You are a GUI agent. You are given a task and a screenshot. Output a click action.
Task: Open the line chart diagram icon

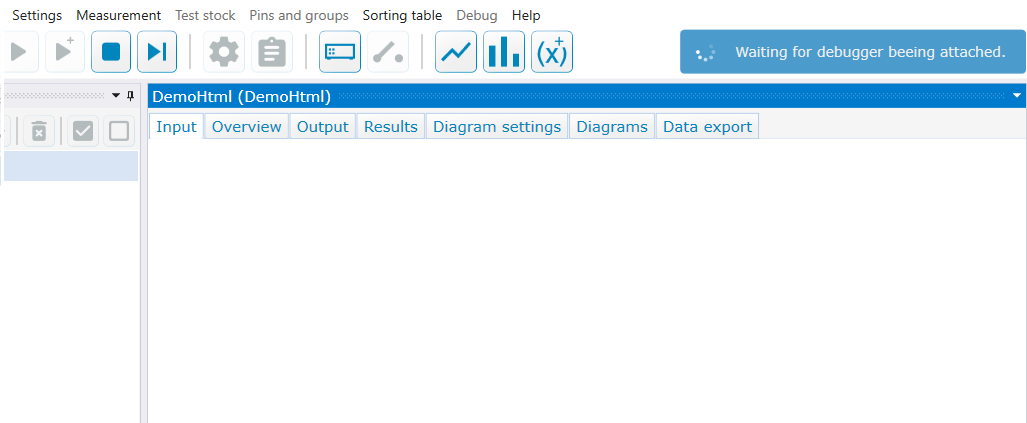[456, 52]
